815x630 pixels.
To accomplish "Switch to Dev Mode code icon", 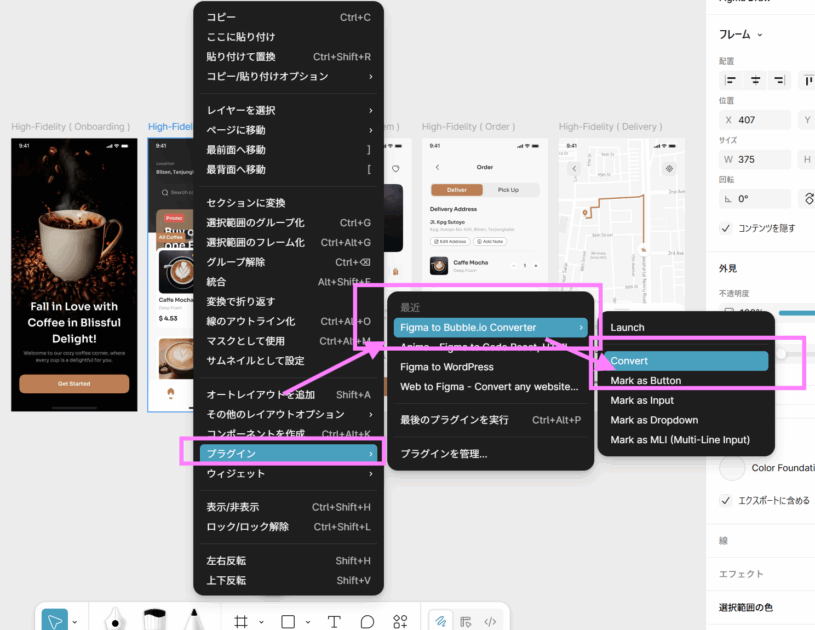I will 490,622.
